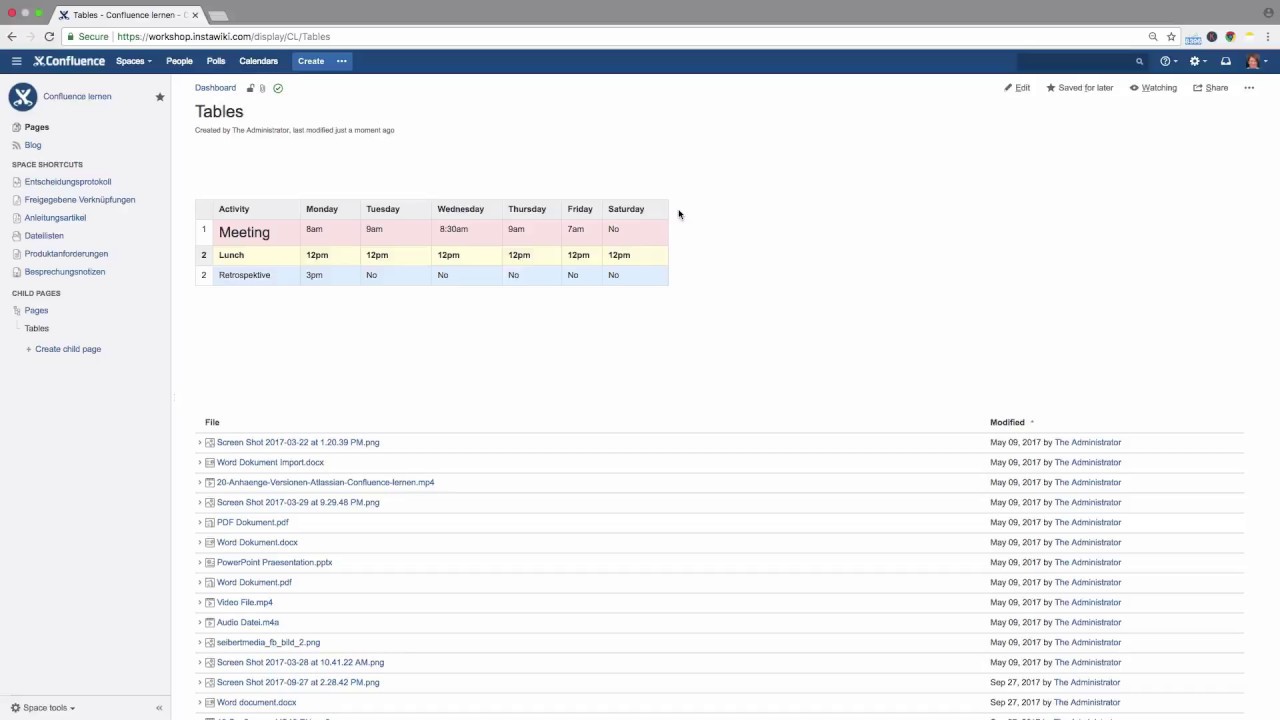1280x720 pixels.
Task: Open Confluence search
Action: pos(1139,61)
